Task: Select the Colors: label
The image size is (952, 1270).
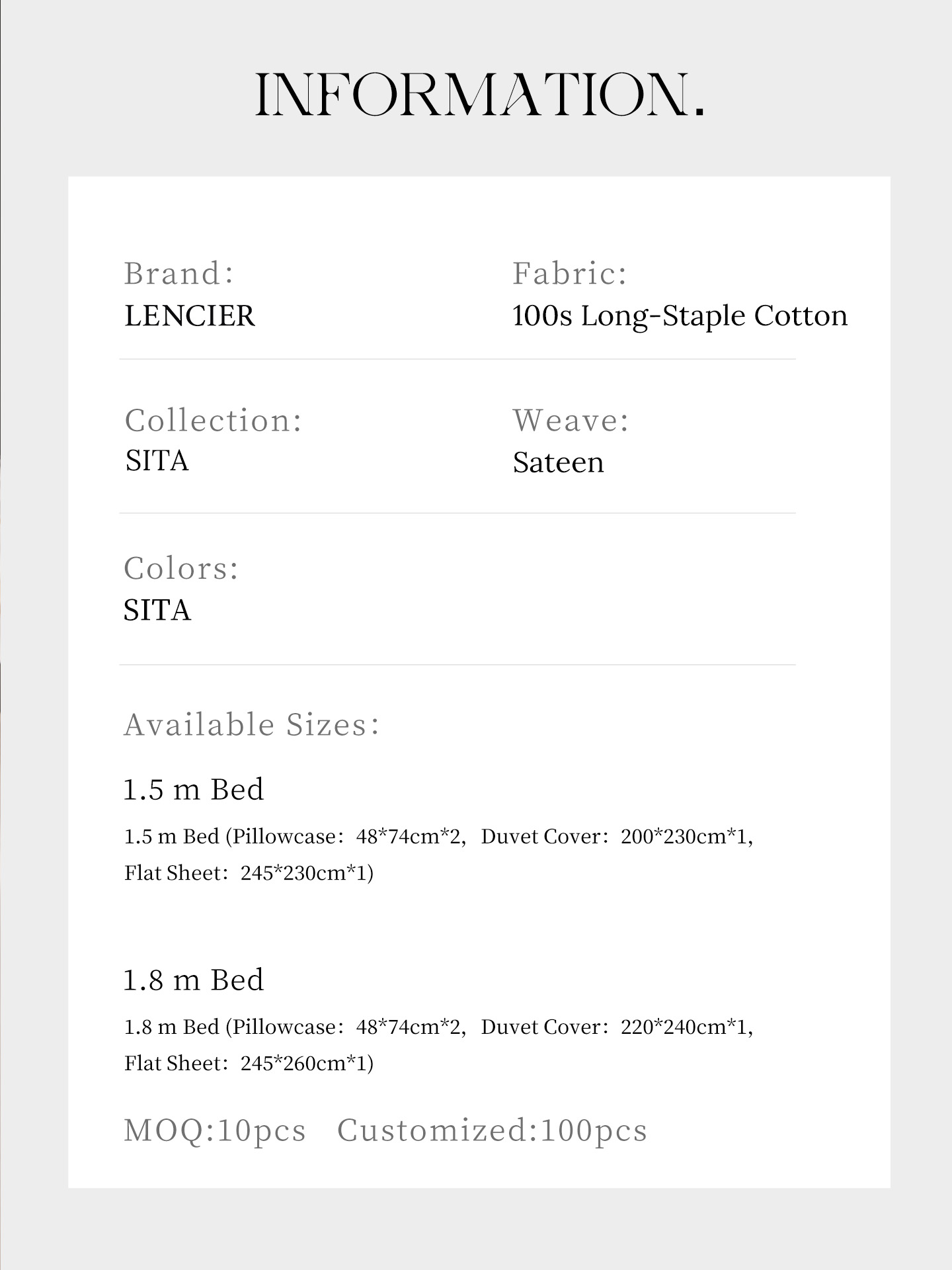Action: pyautogui.click(x=181, y=568)
